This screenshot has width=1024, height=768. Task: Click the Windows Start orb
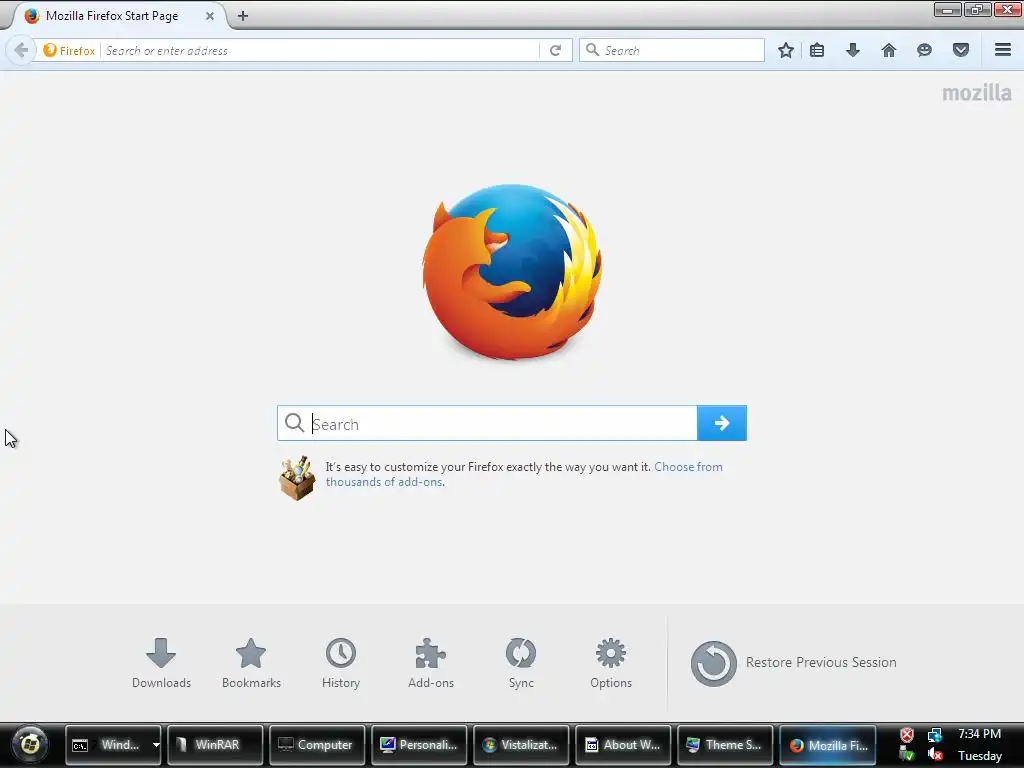[x=30, y=744]
